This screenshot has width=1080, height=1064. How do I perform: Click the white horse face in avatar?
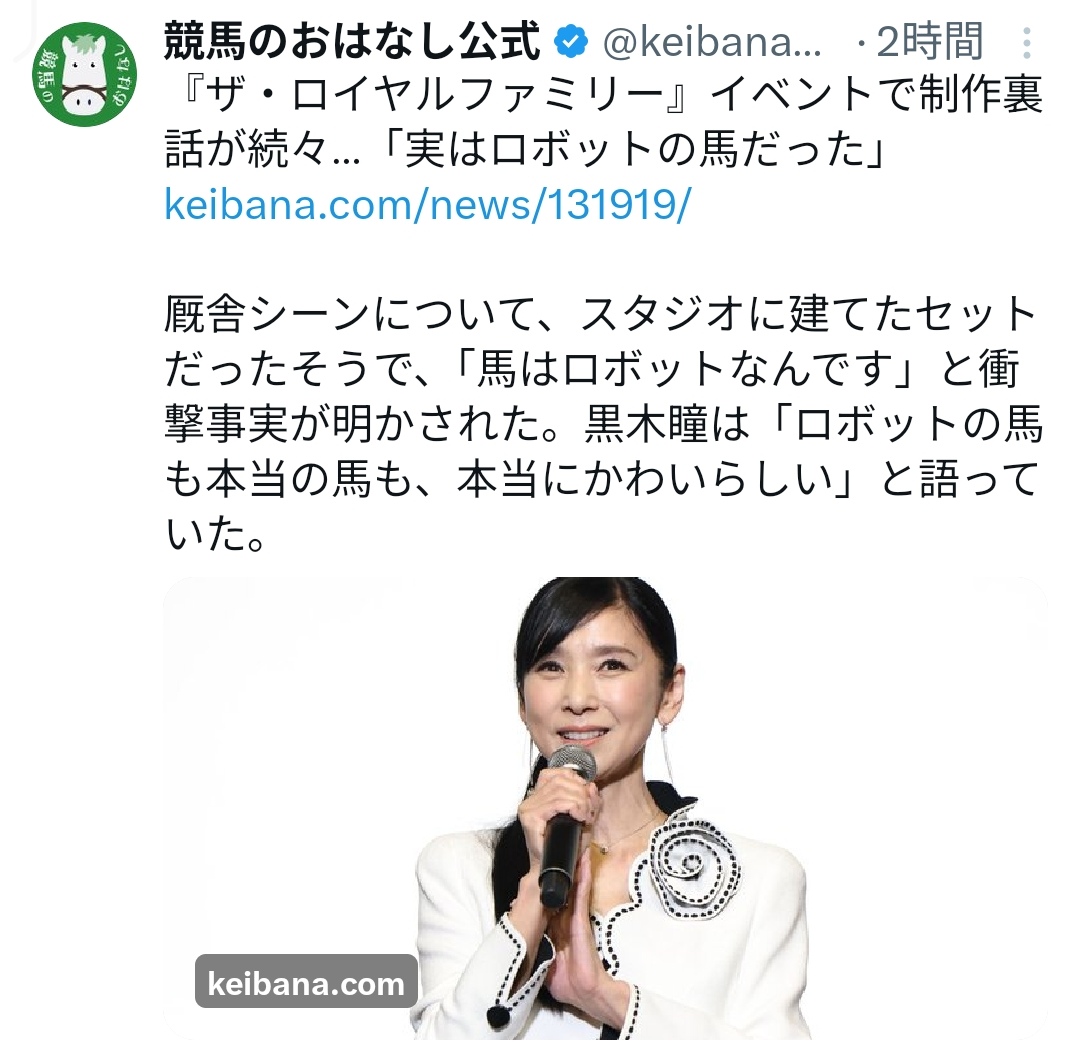(x=83, y=74)
